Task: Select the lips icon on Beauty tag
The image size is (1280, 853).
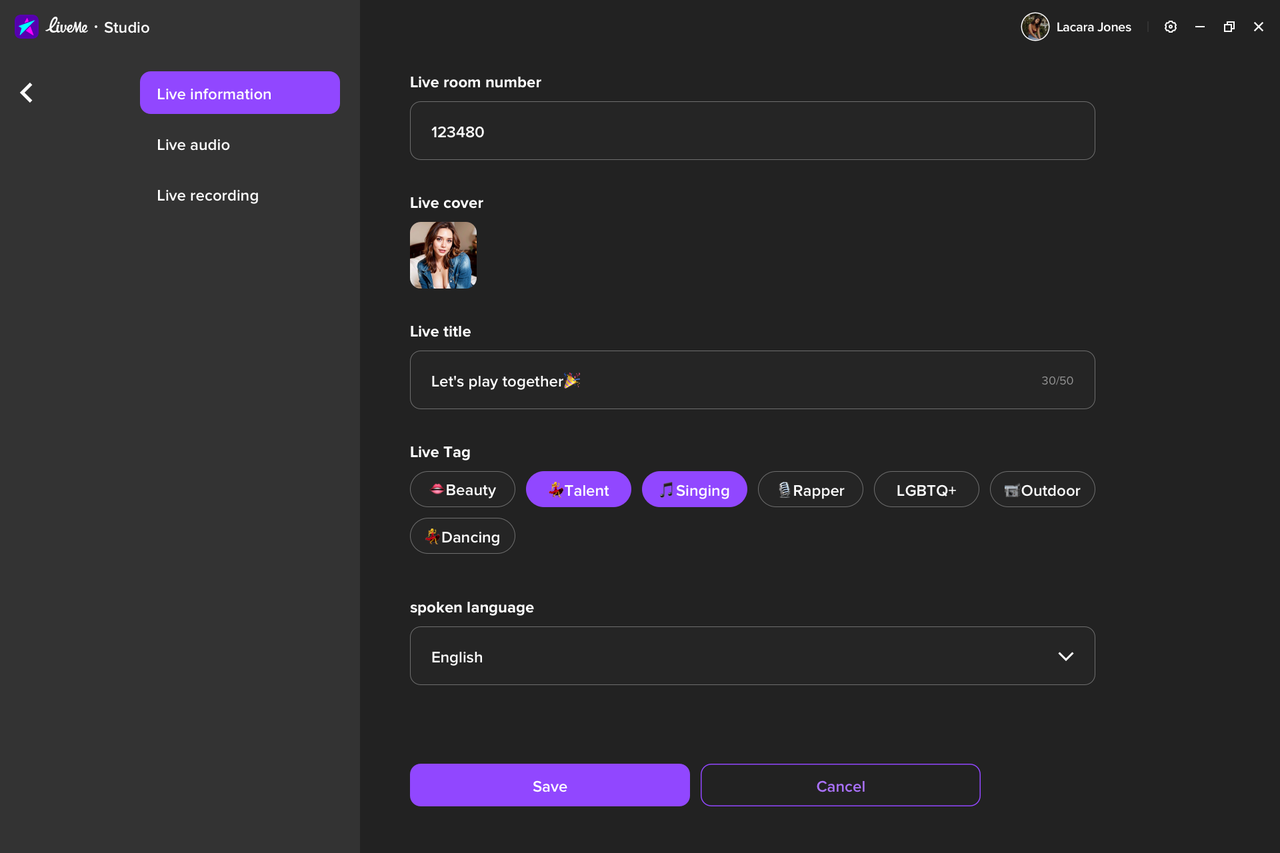Action: tap(438, 489)
